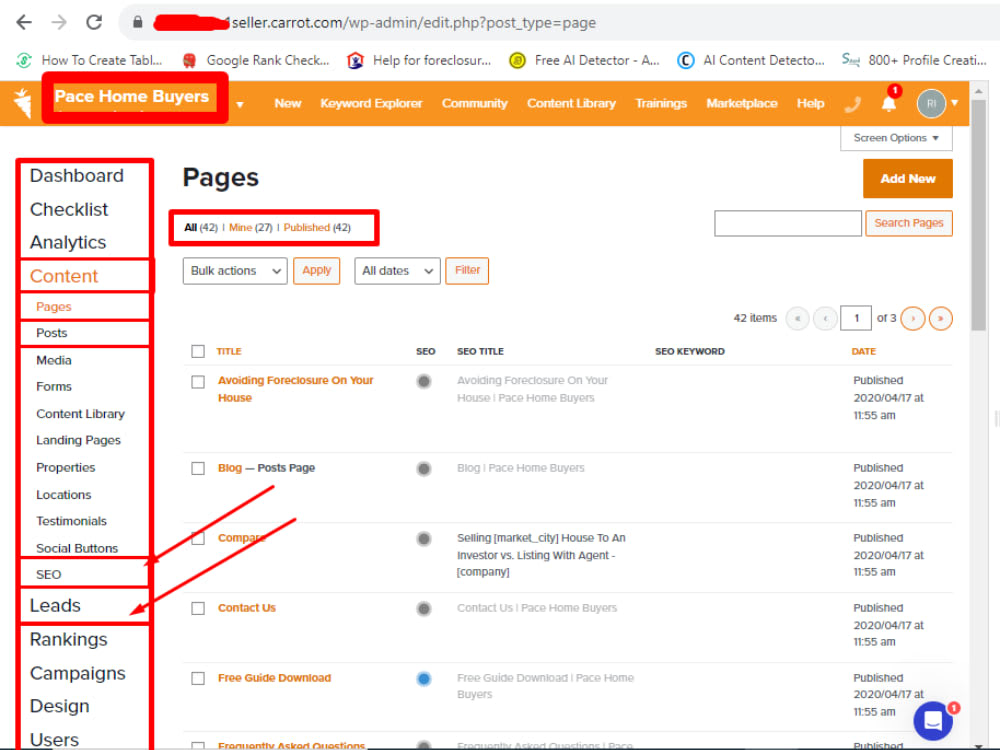The width and height of the screenshot is (1000, 750).
Task: Open Free AI Detector bookmark
Action: [585, 60]
